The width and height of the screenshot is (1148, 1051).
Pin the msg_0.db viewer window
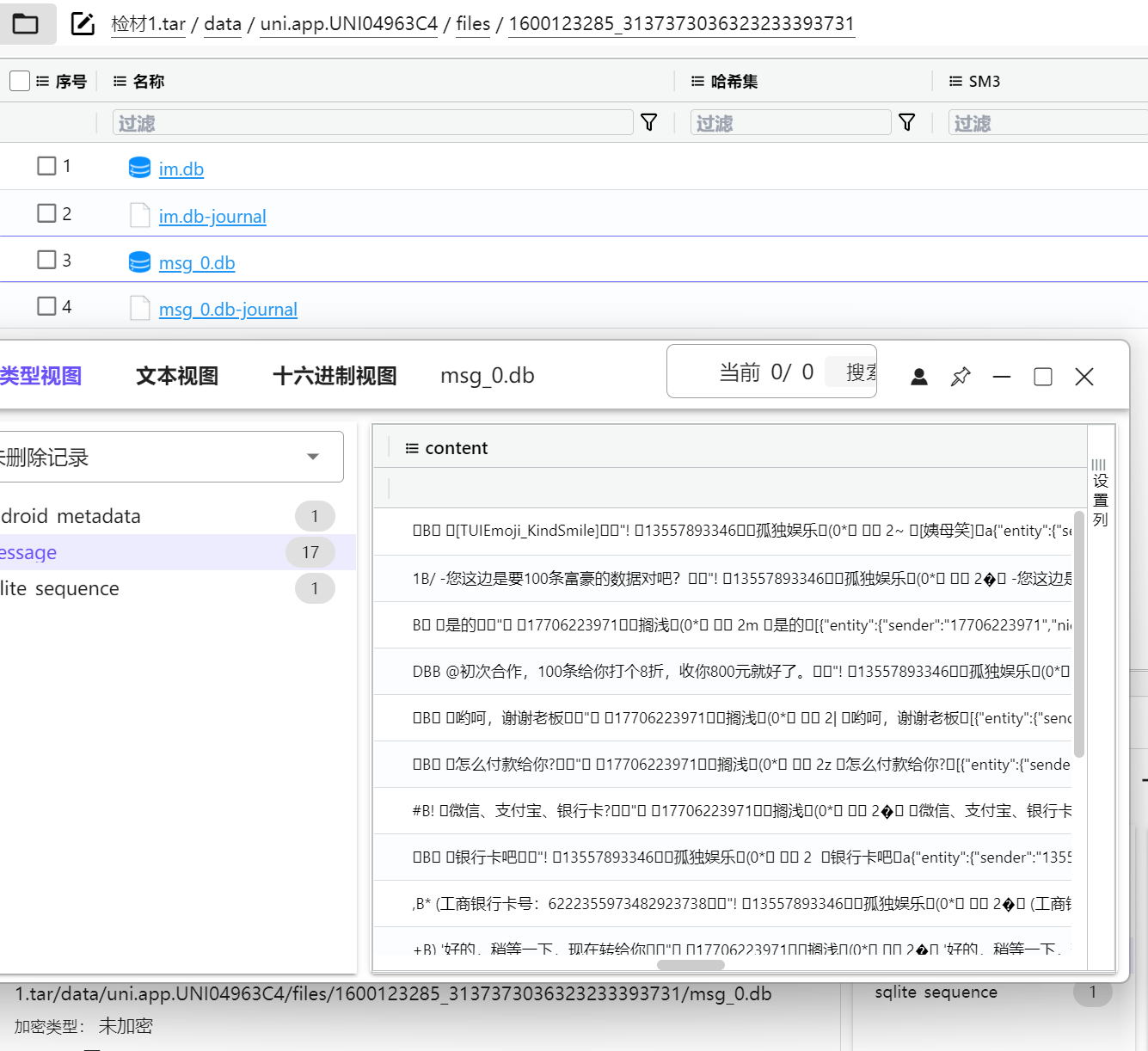961,377
